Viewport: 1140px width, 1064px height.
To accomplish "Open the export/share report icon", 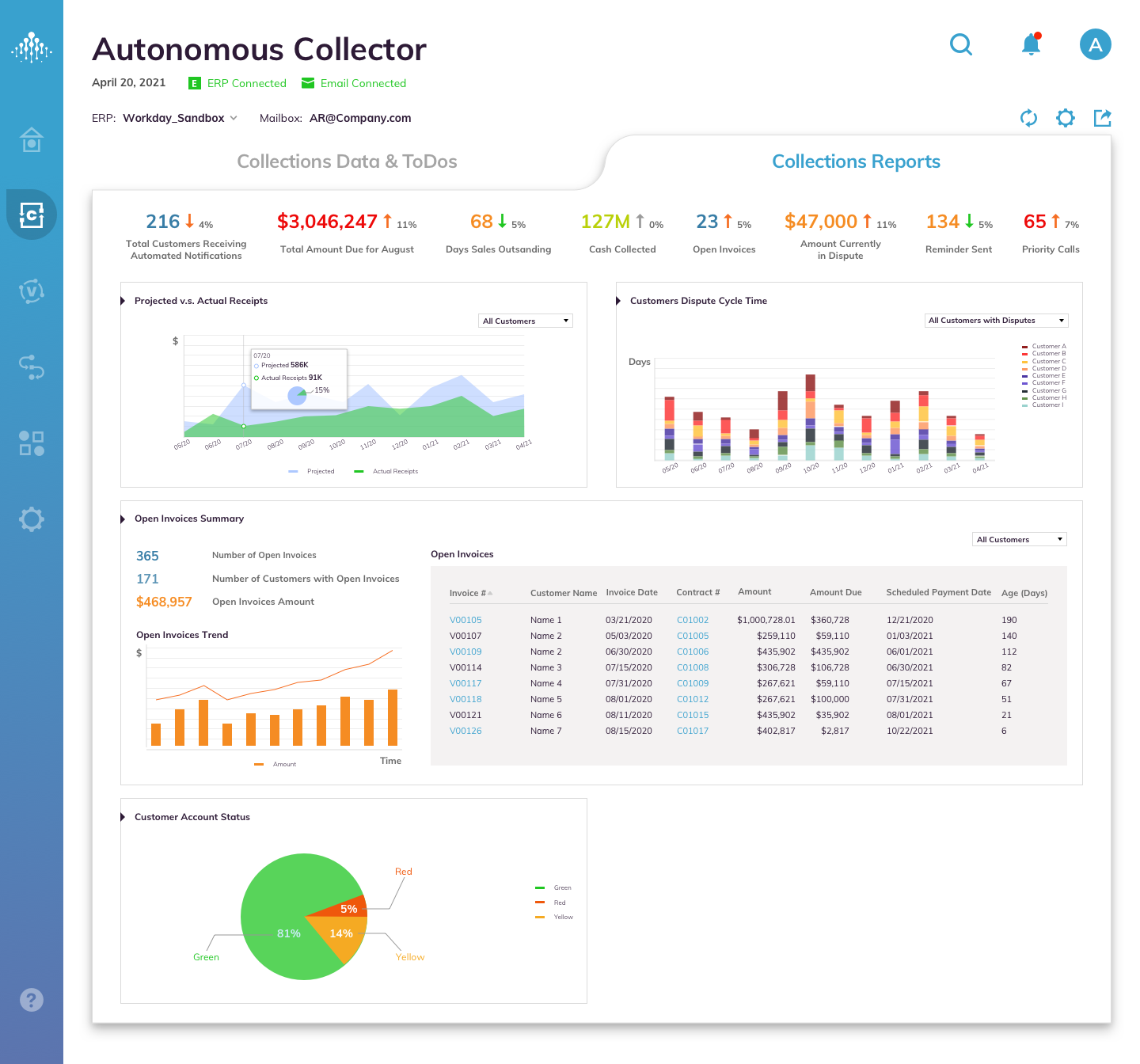I will tap(1103, 118).
